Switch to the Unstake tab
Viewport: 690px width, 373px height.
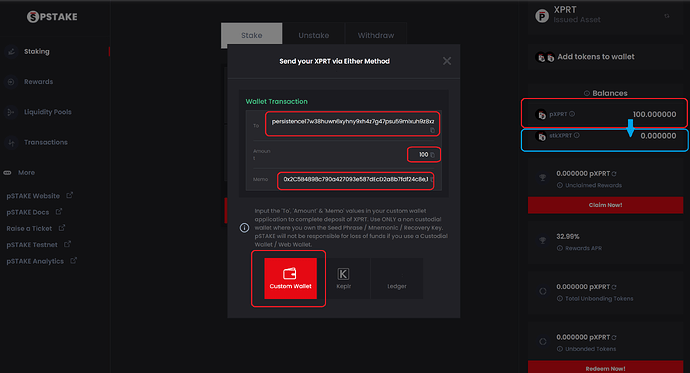click(314, 35)
